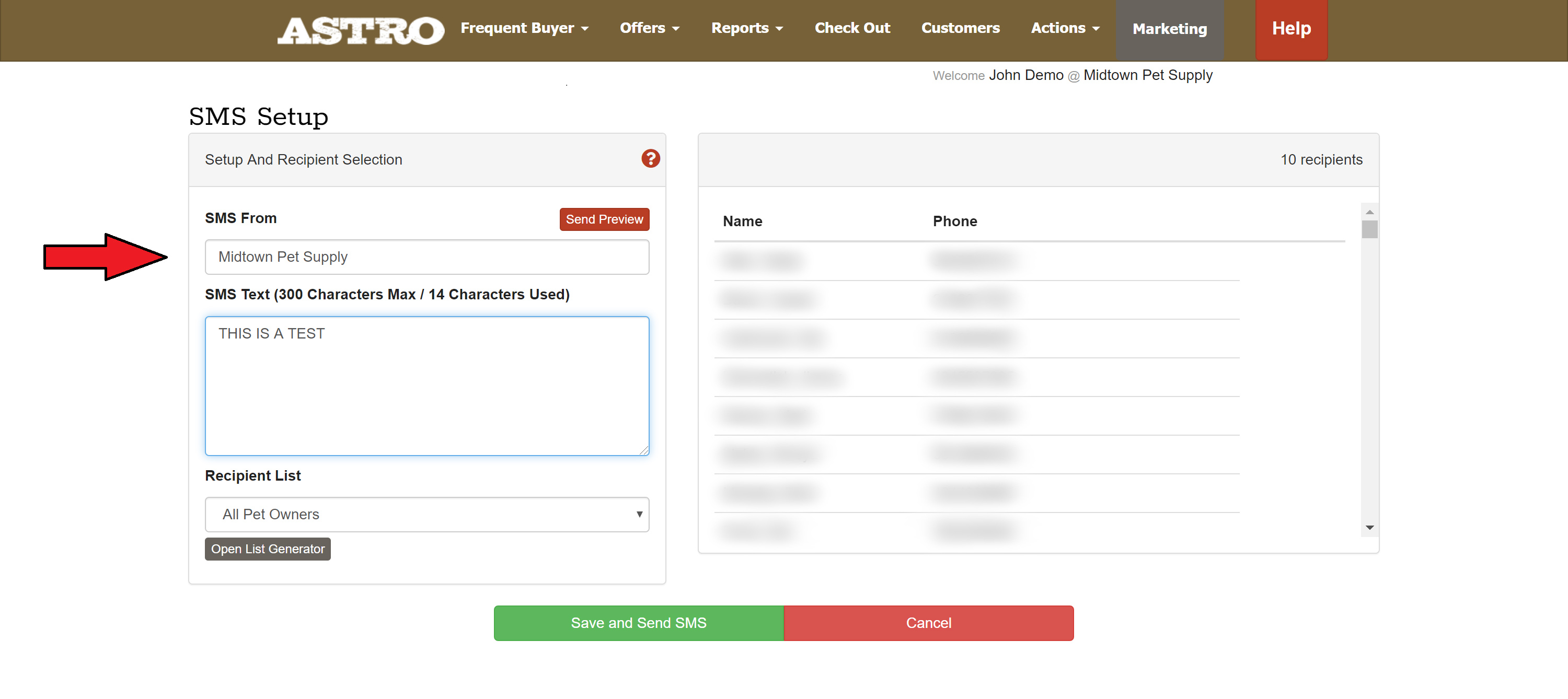This screenshot has width=1568, height=699.
Task: Click into the SMS Text area
Action: (426, 386)
